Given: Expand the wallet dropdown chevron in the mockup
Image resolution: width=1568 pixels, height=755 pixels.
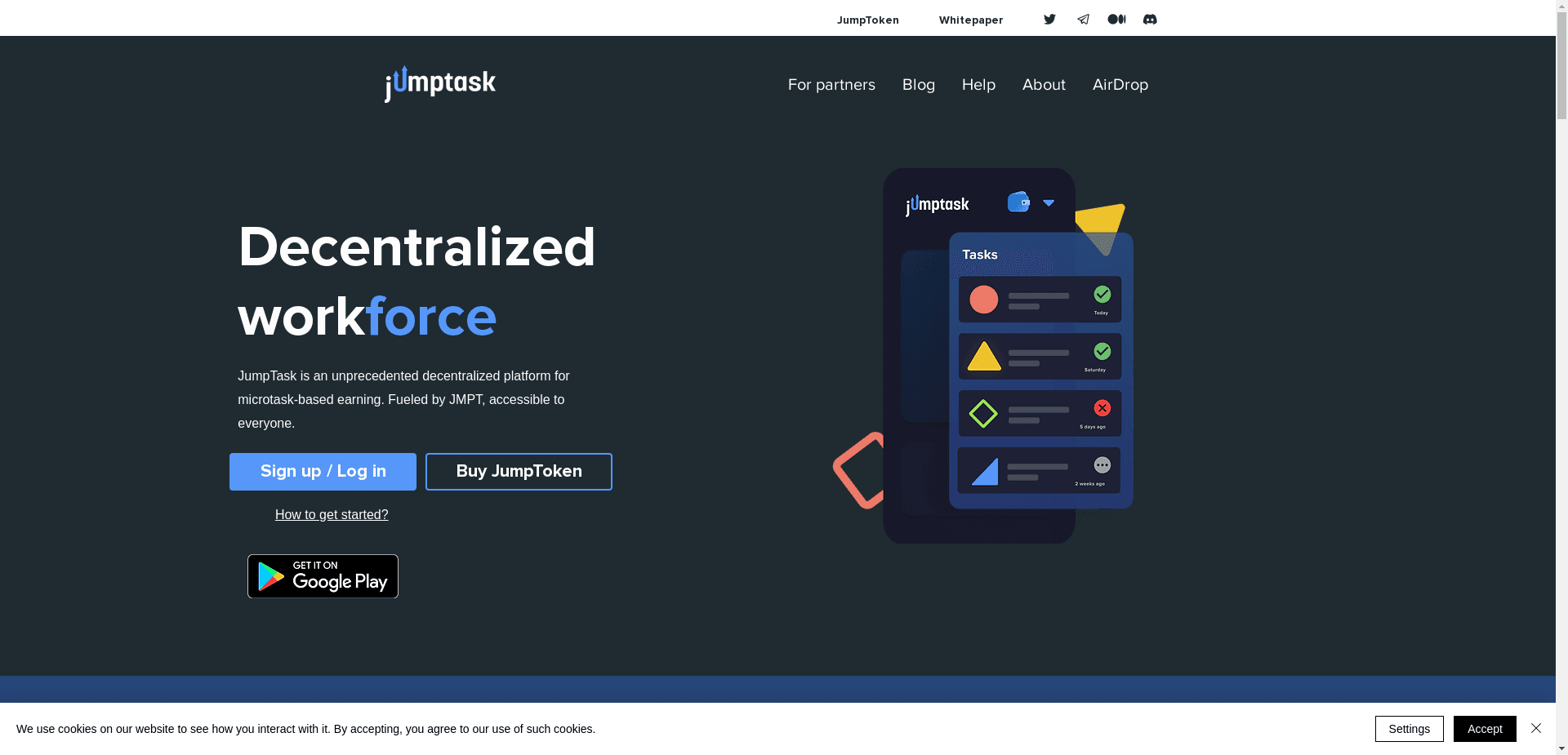Looking at the screenshot, I should coord(1049,202).
